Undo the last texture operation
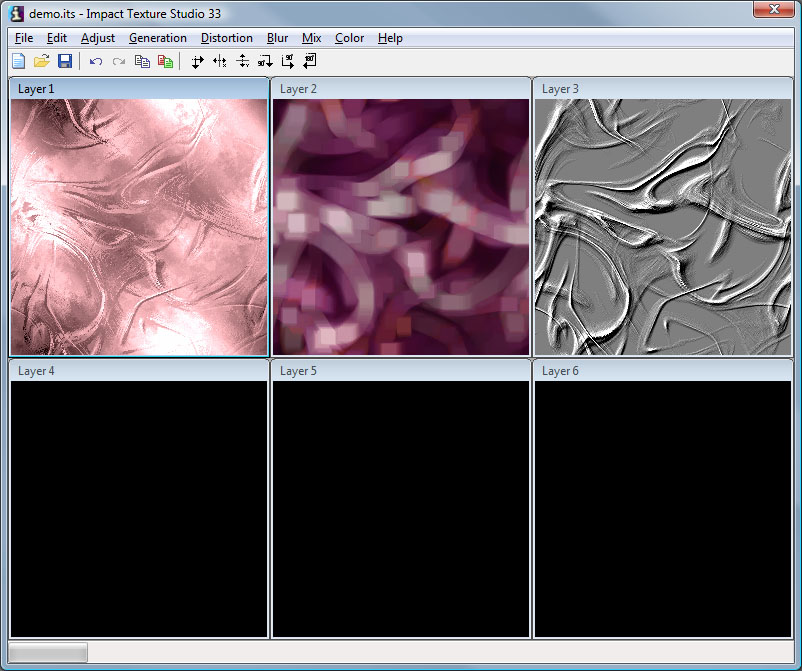The width and height of the screenshot is (802, 671). click(95, 61)
